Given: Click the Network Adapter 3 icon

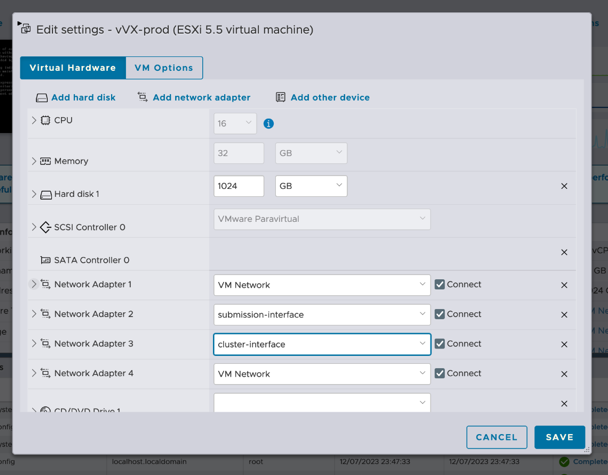Looking at the screenshot, I should click(45, 344).
